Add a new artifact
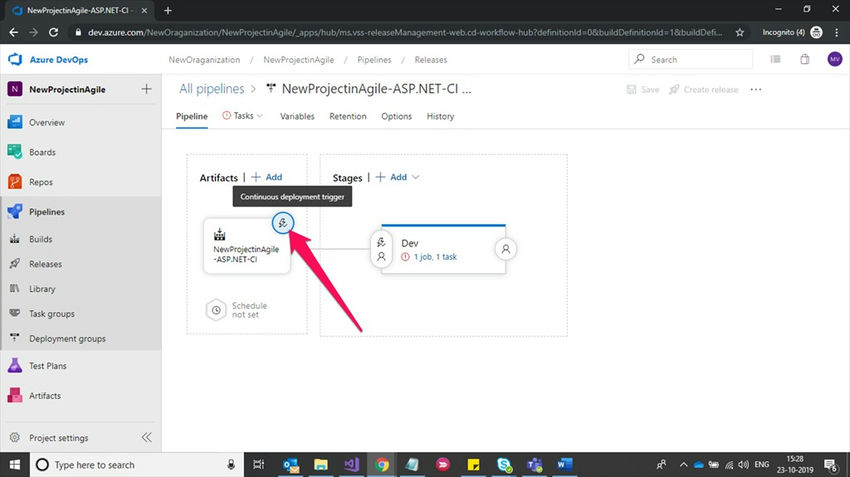 coord(267,177)
